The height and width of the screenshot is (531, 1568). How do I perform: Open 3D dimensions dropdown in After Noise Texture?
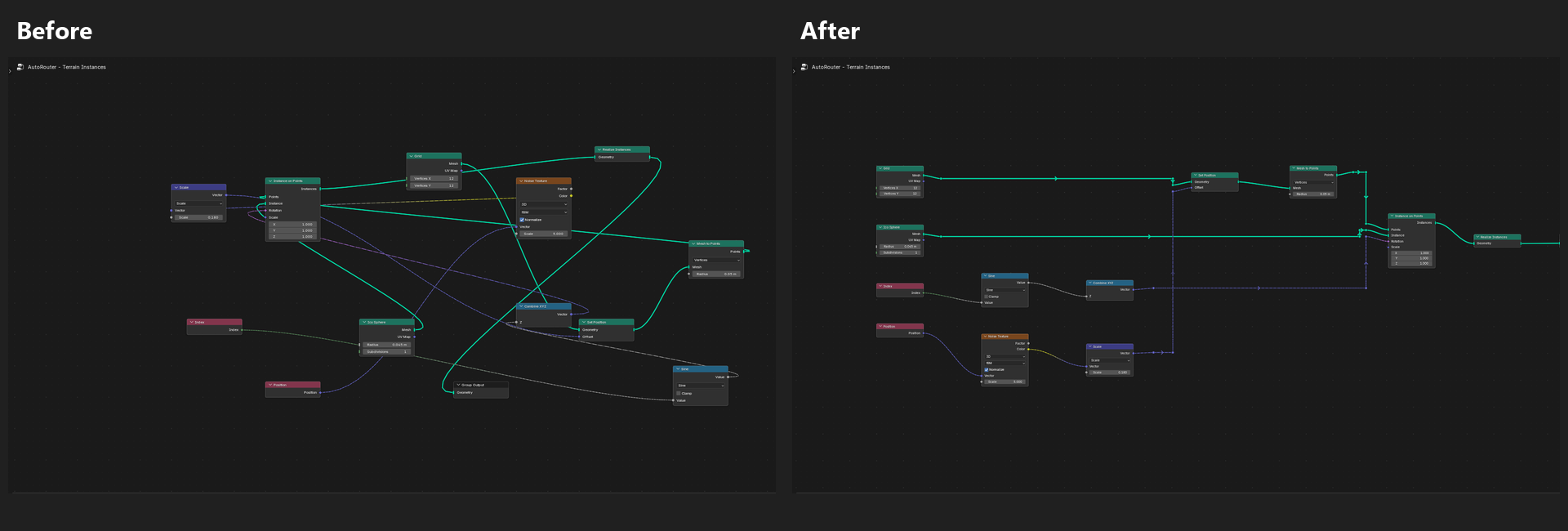(x=1004, y=356)
